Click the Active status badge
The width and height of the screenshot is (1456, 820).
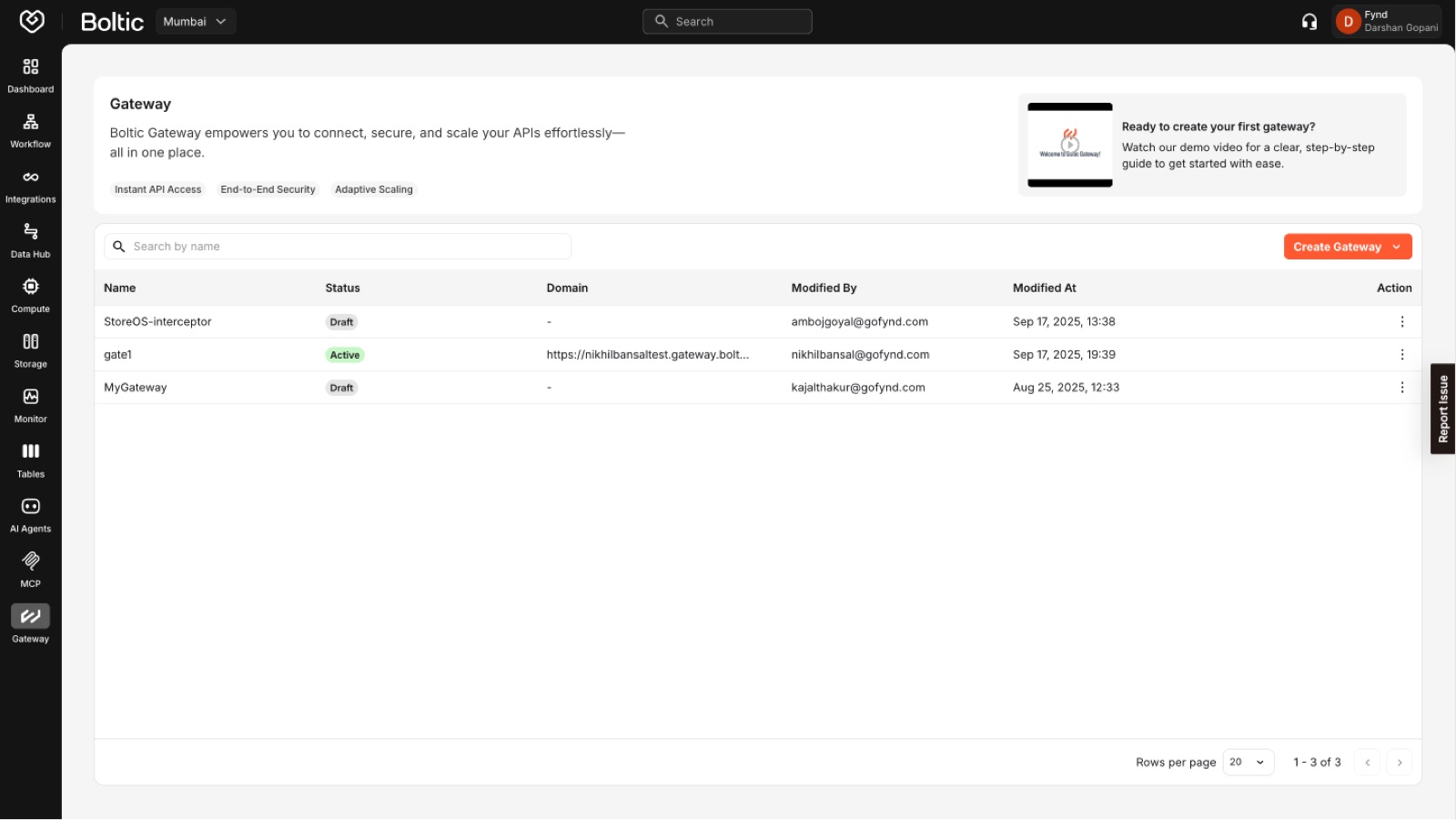pyautogui.click(x=345, y=355)
